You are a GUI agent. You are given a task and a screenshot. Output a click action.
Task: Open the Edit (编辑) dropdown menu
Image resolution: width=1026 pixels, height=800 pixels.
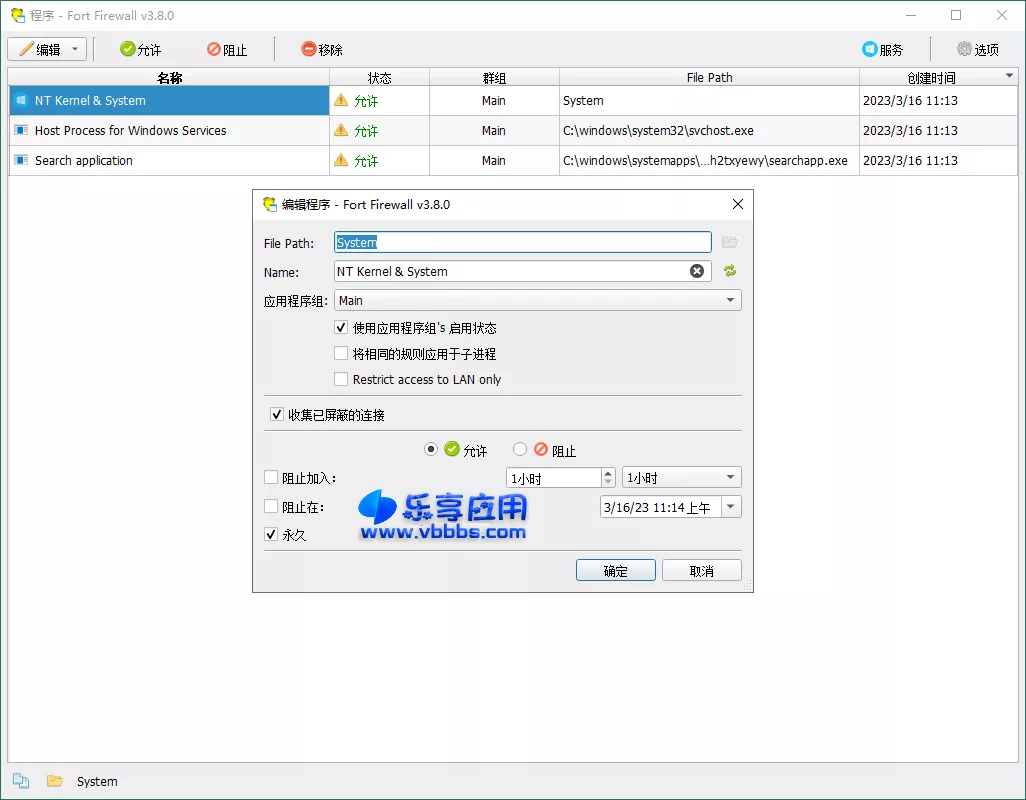point(74,48)
